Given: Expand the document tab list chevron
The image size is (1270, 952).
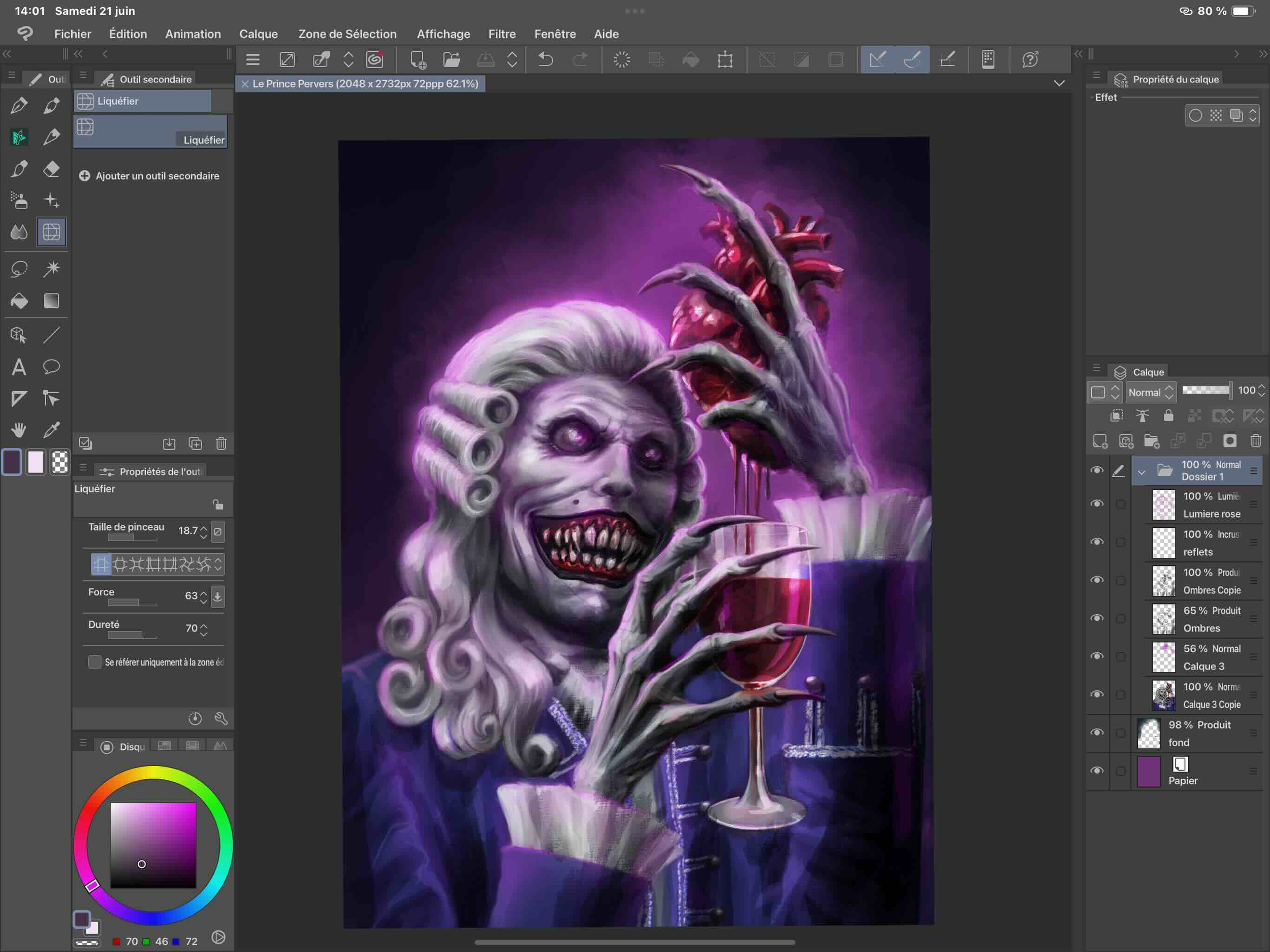Looking at the screenshot, I should (1059, 83).
